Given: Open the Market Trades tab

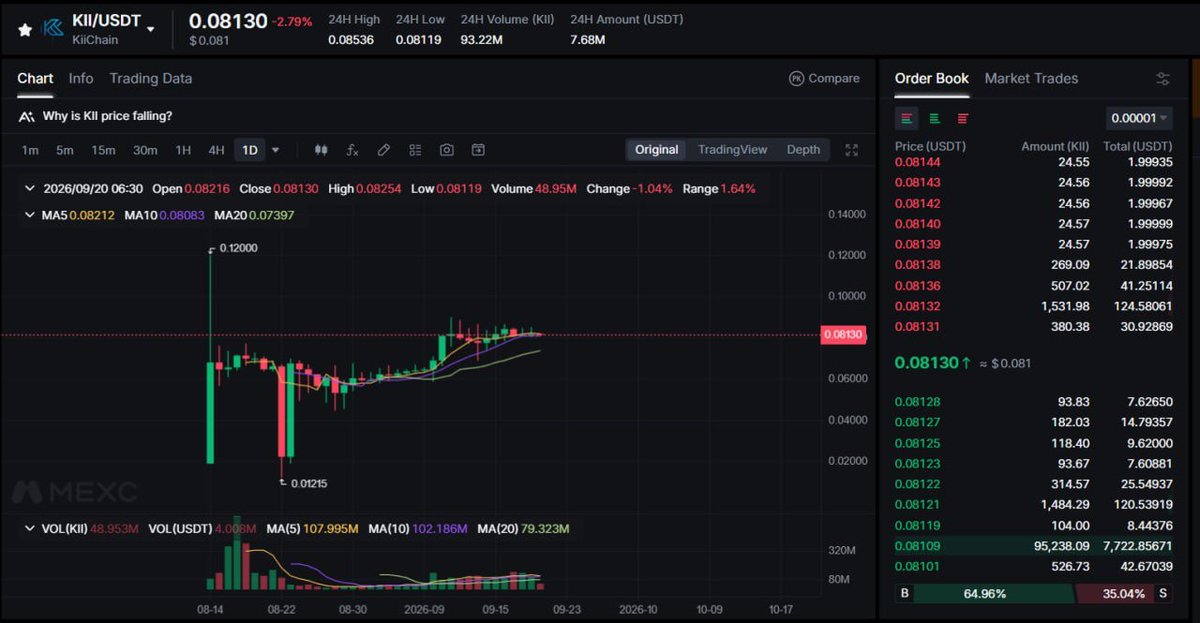Looking at the screenshot, I should coord(1031,78).
